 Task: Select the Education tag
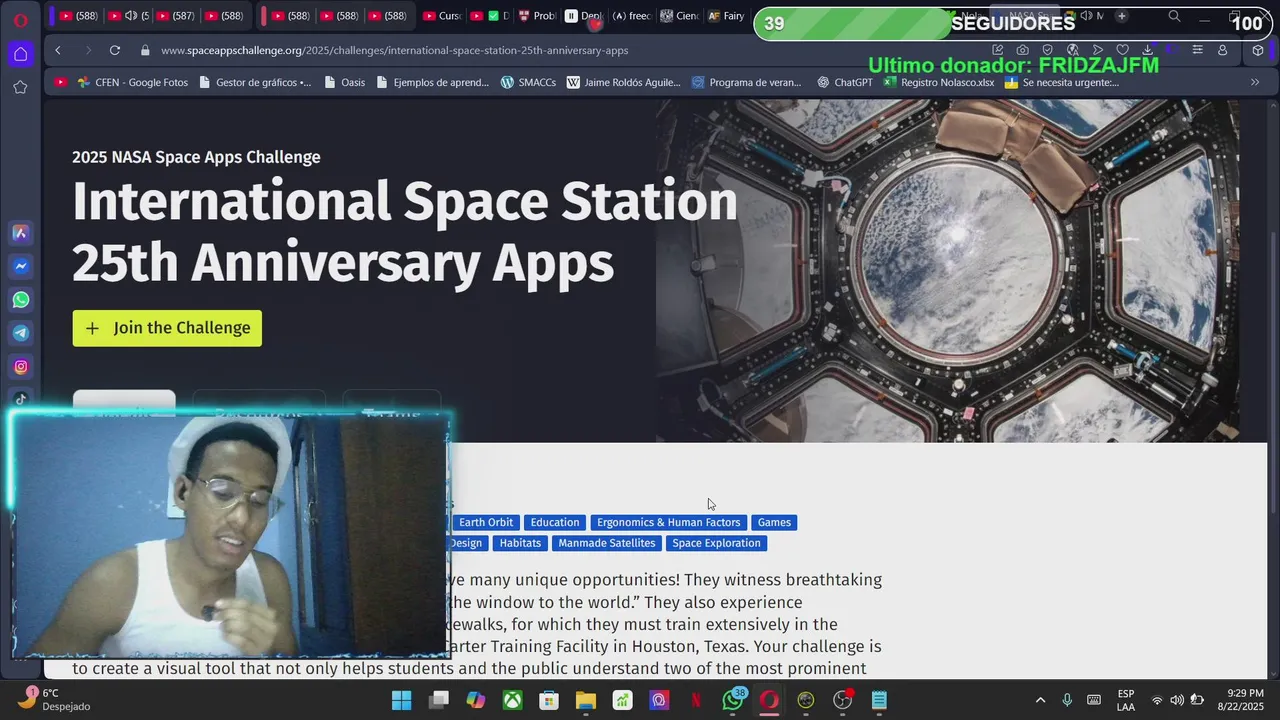[555, 522]
